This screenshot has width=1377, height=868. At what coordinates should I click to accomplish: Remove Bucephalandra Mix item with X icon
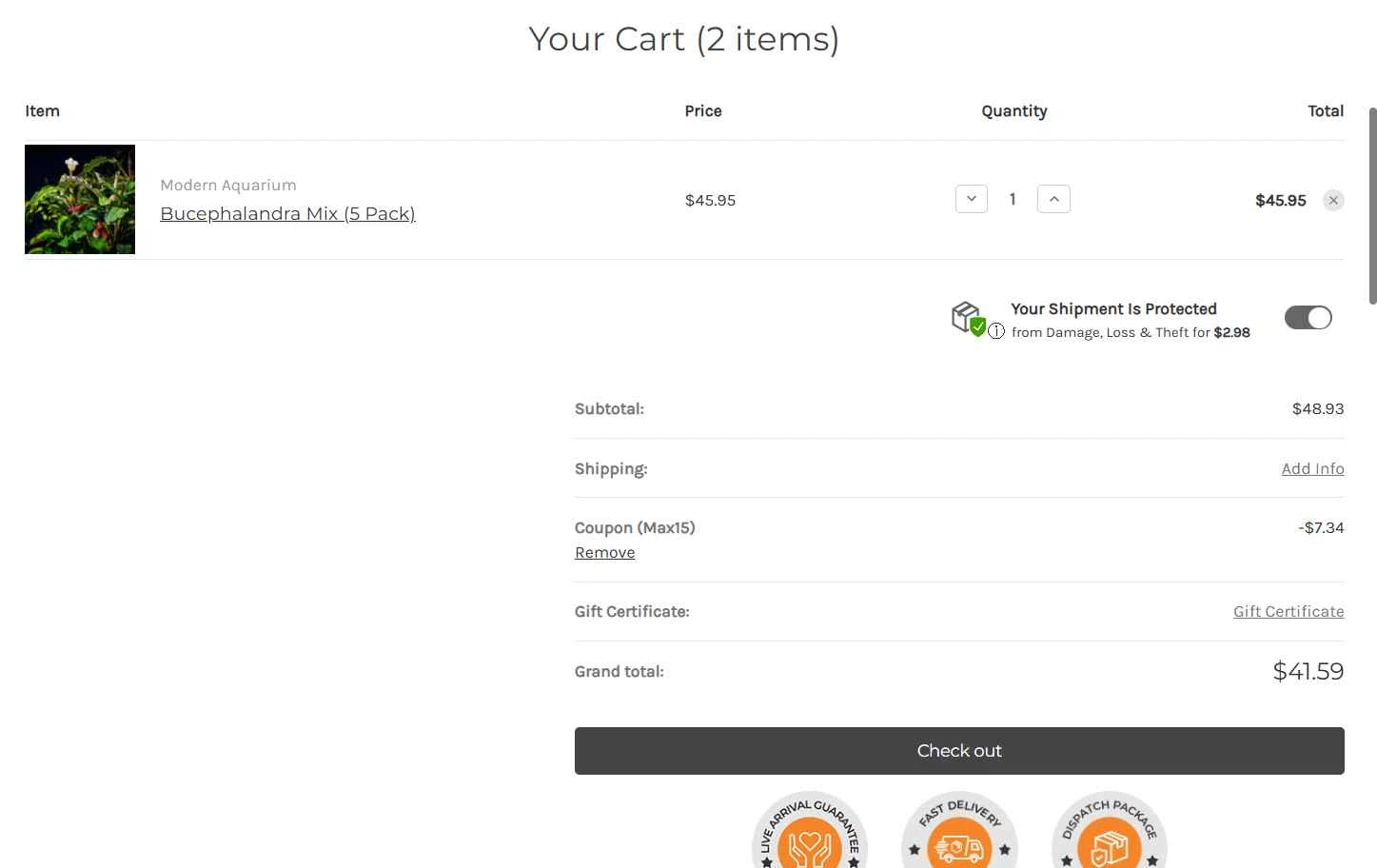[x=1333, y=200]
